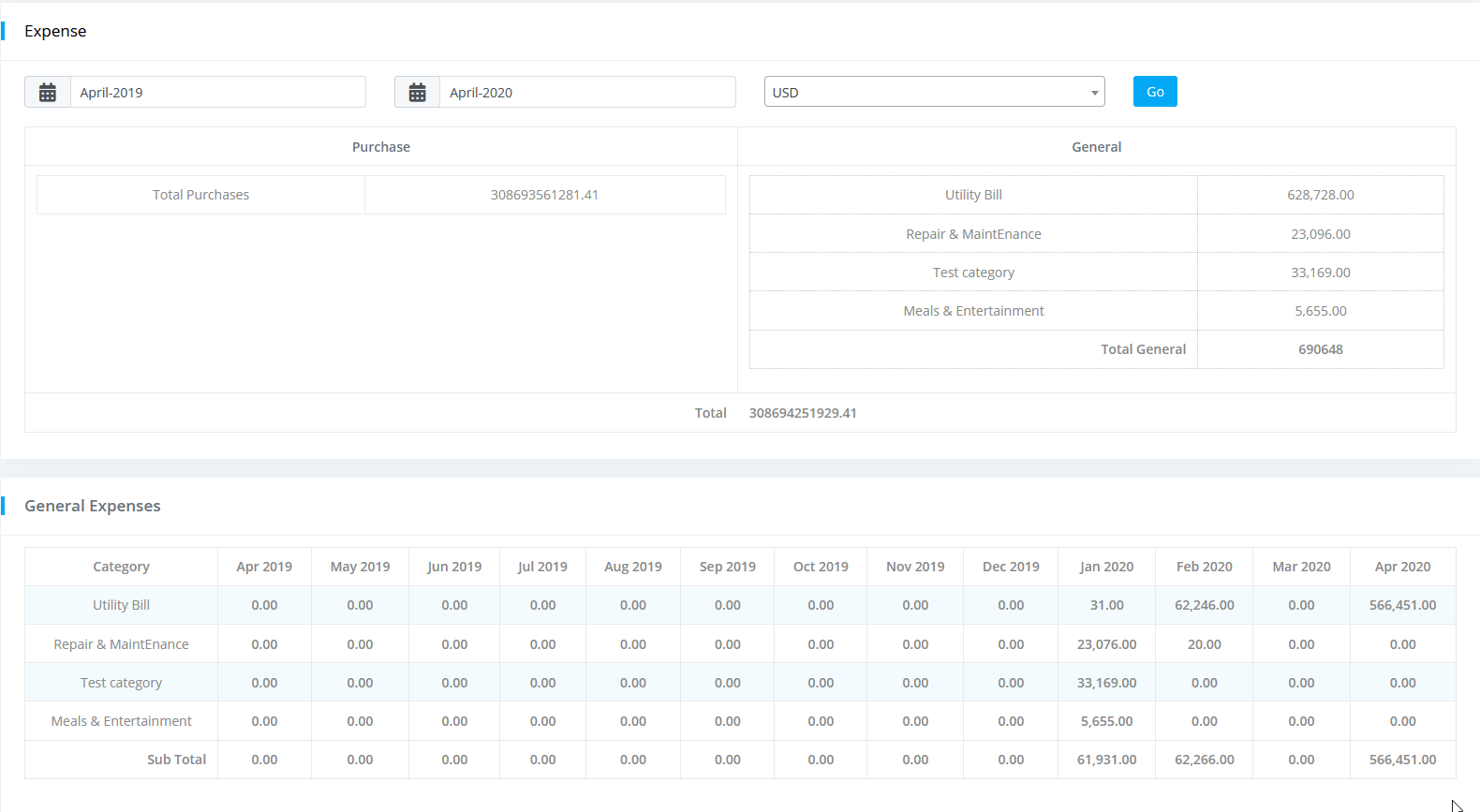Select the Jan 2020 column header
This screenshot has height=812, width=1480.
click(x=1106, y=567)
